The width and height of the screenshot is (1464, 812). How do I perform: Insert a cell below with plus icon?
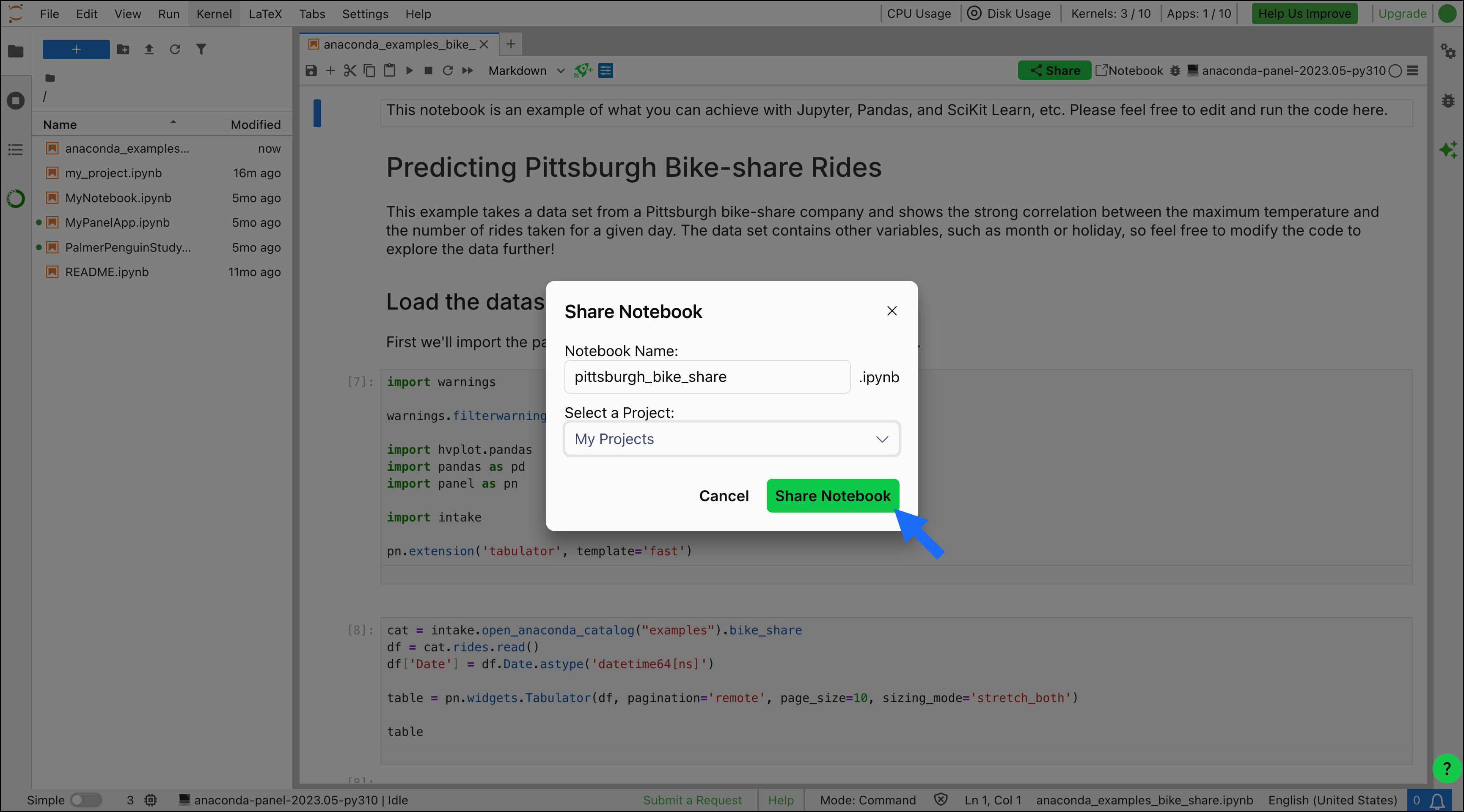pos(330,71)
